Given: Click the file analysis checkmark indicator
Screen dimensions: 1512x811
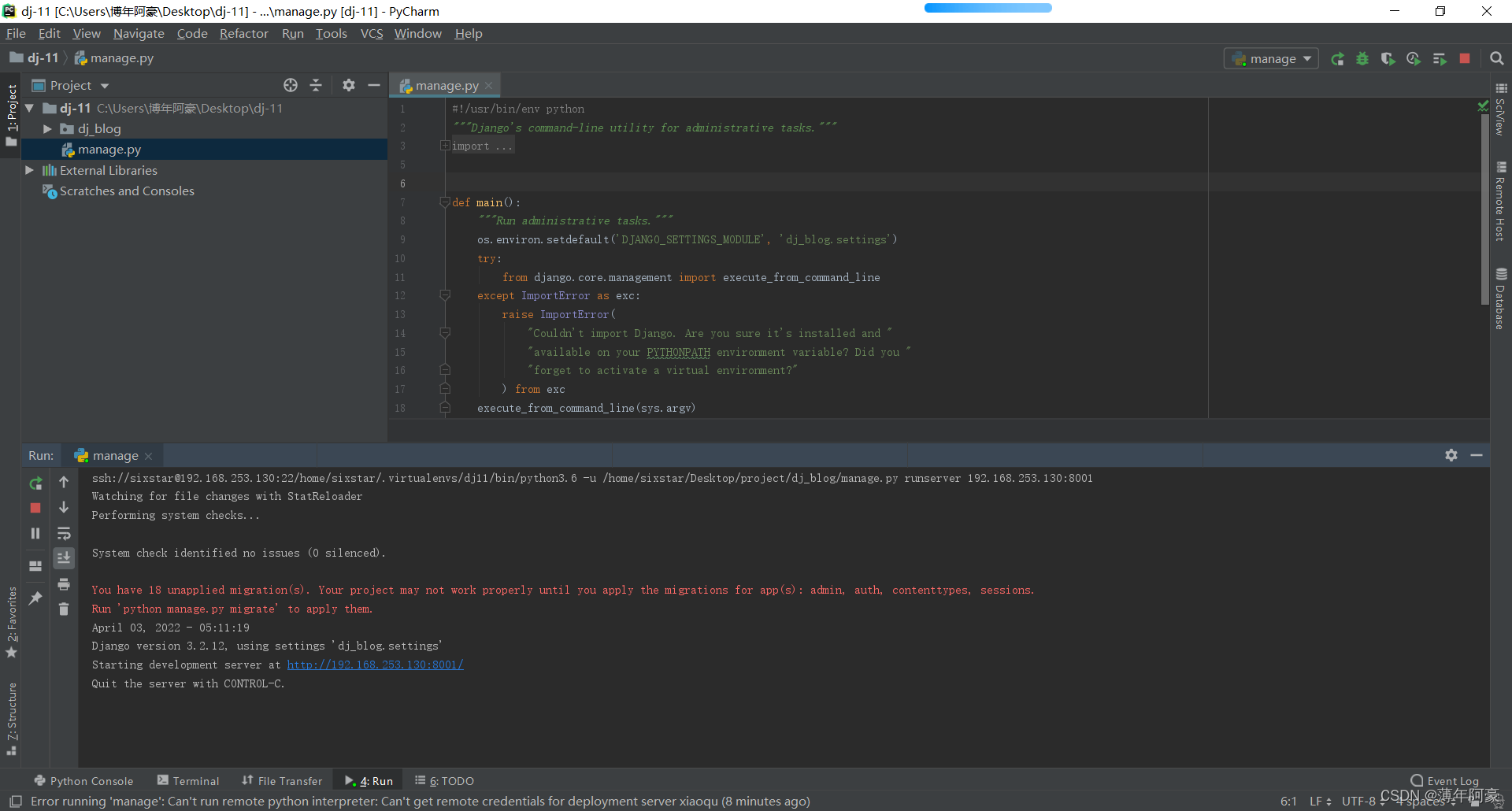Looking at the screenshot, I should click(1484, 106).
